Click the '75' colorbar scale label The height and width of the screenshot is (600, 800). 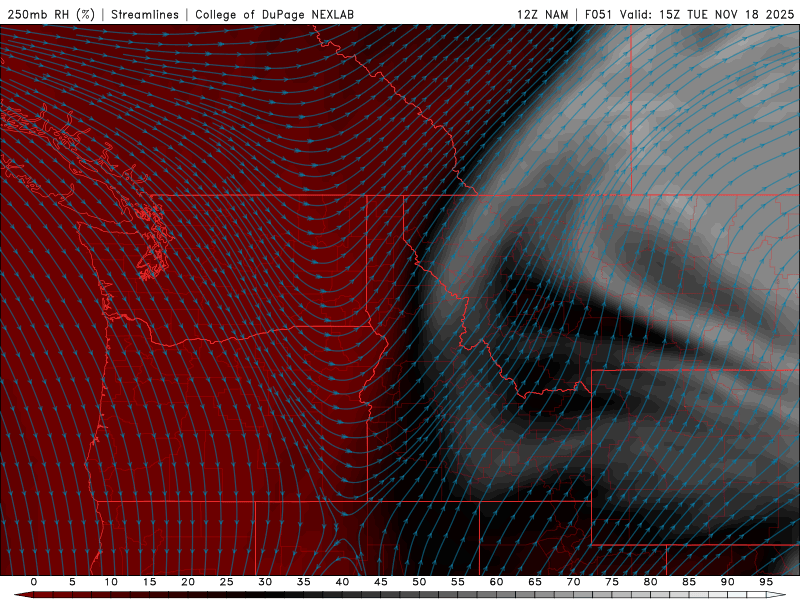click(x=612, y=582)
